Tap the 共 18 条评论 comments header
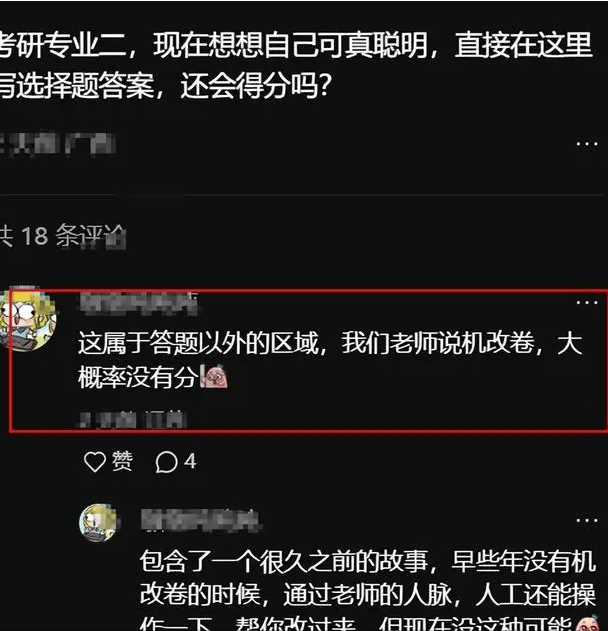Viewport: 608px width, 631px height. click(62, 235)
